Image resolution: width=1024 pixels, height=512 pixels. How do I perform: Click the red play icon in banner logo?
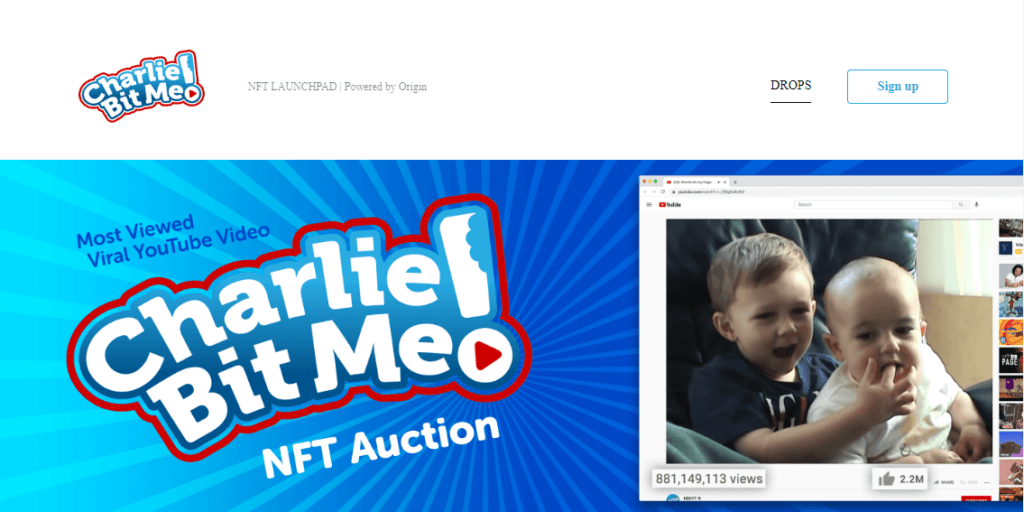[487, 355]
